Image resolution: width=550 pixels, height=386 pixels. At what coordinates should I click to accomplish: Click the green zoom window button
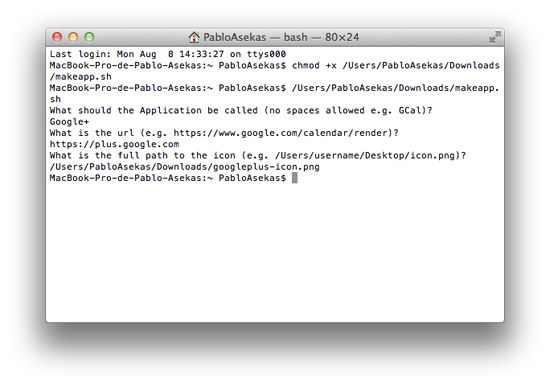pyautogui.click(x=89, y=37)
